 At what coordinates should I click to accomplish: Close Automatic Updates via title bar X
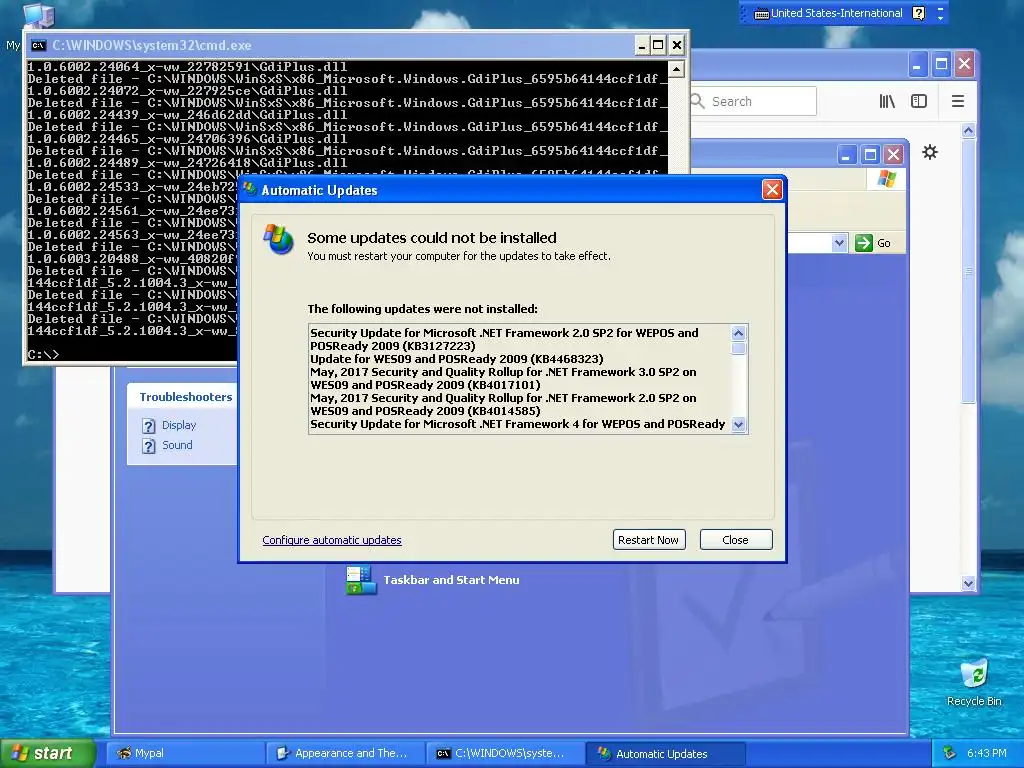click(x=772, y=190)
